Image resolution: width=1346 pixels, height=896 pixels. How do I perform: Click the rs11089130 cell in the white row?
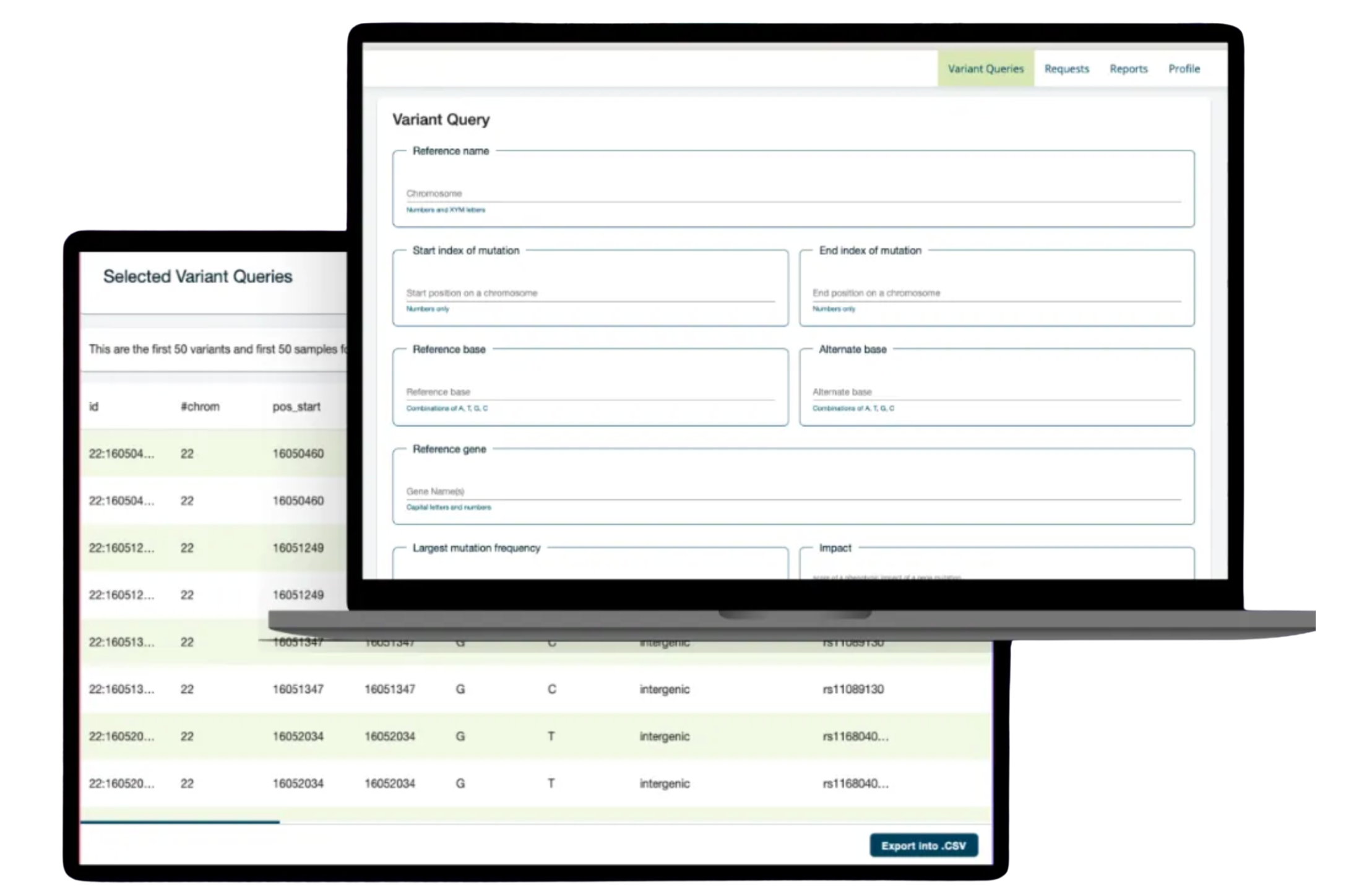point(853,689)
